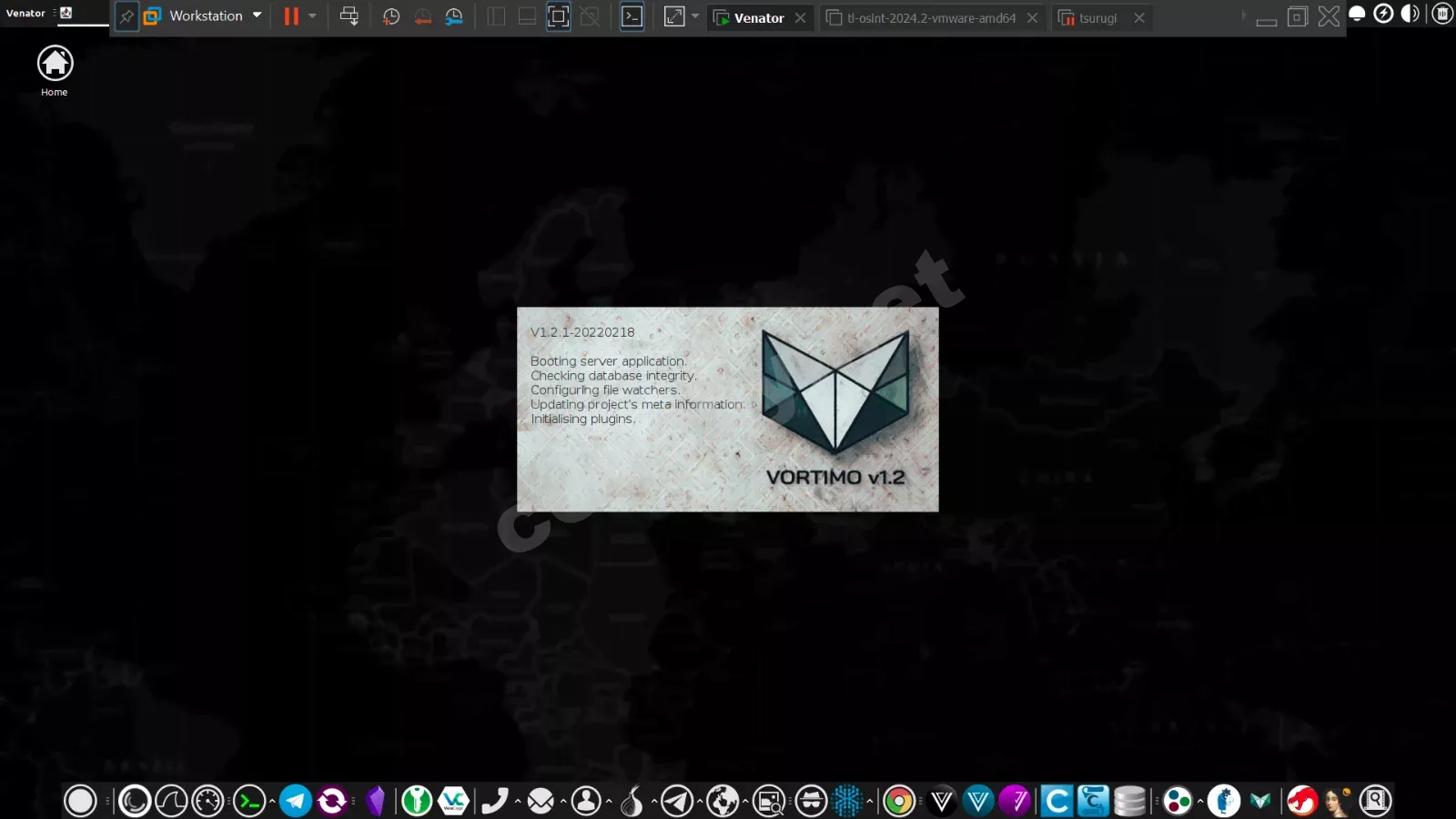Launch Google Chrome from the dock
Screen dimensions: 1456x819
tap(898, 801)
